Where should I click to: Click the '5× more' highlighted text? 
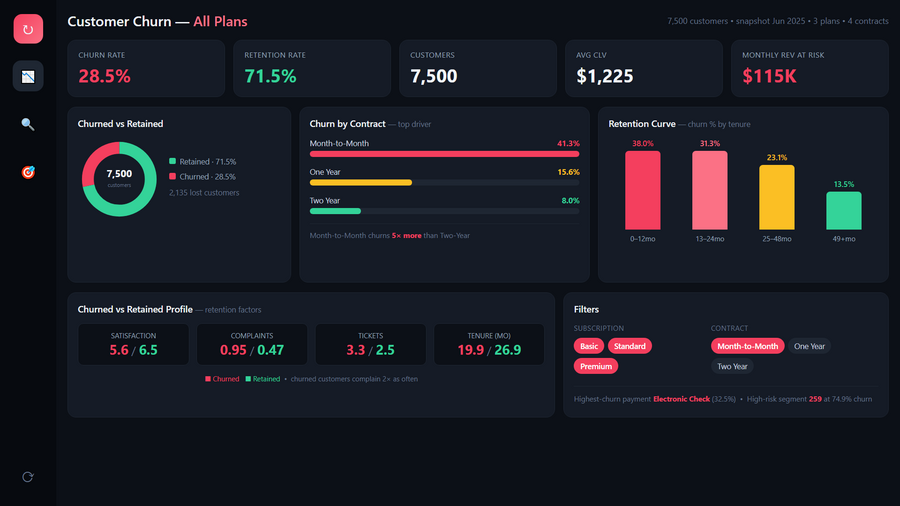pyautogui.click(x=406, y=235)
